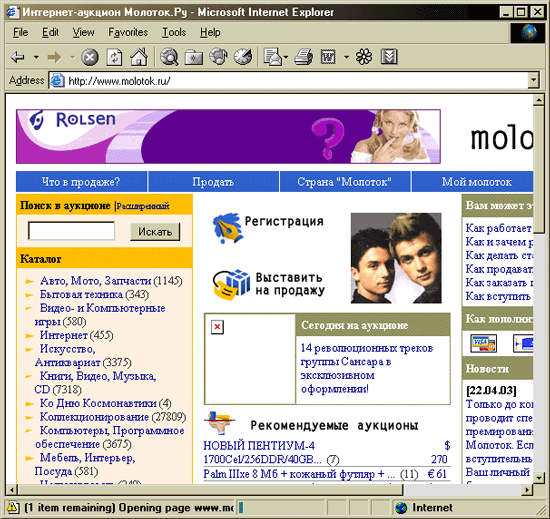
Task: Click the page icon in address bar
Action: tap(57, 81)
